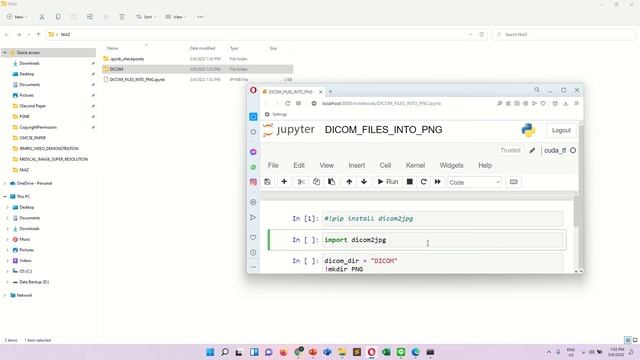Open the Jupyter Widgets menu
Viewport: 640px width, 360px height.
point(451,165)
